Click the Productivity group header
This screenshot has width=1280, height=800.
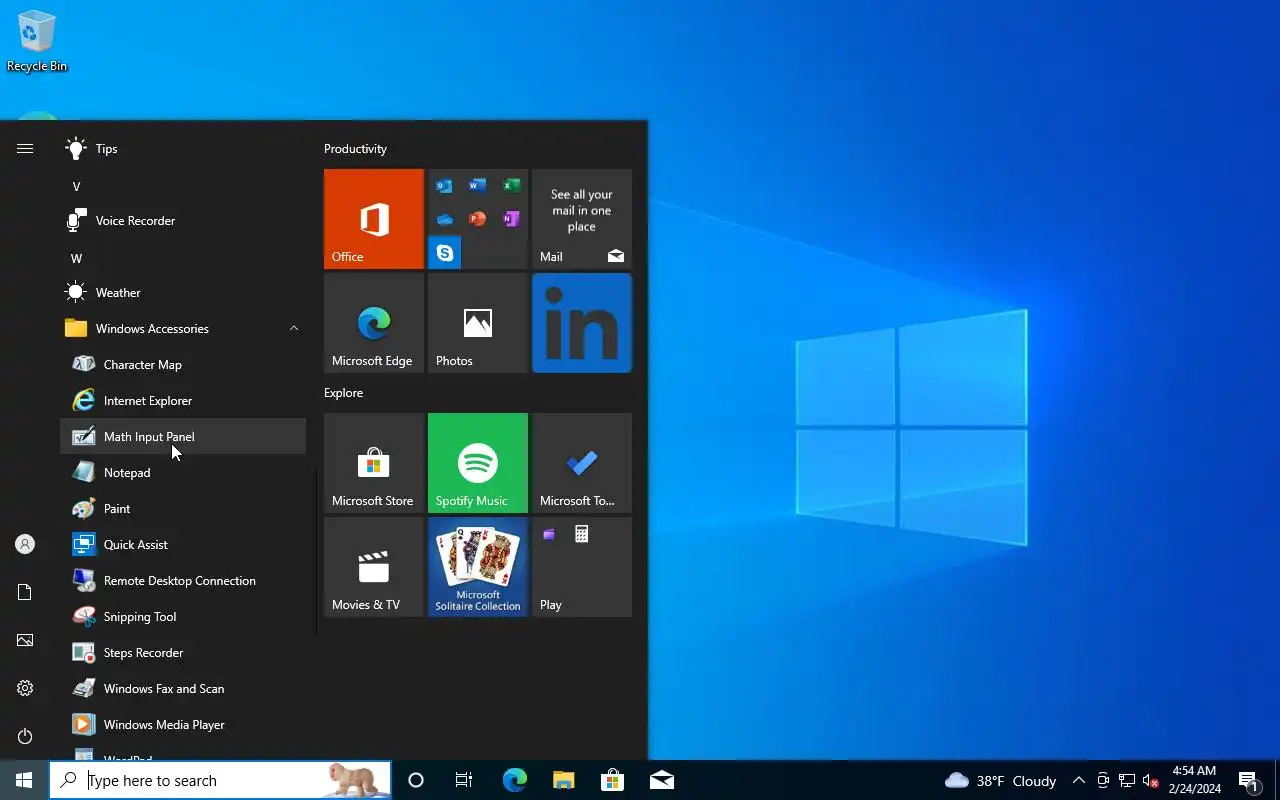click(x=355, y=149)
